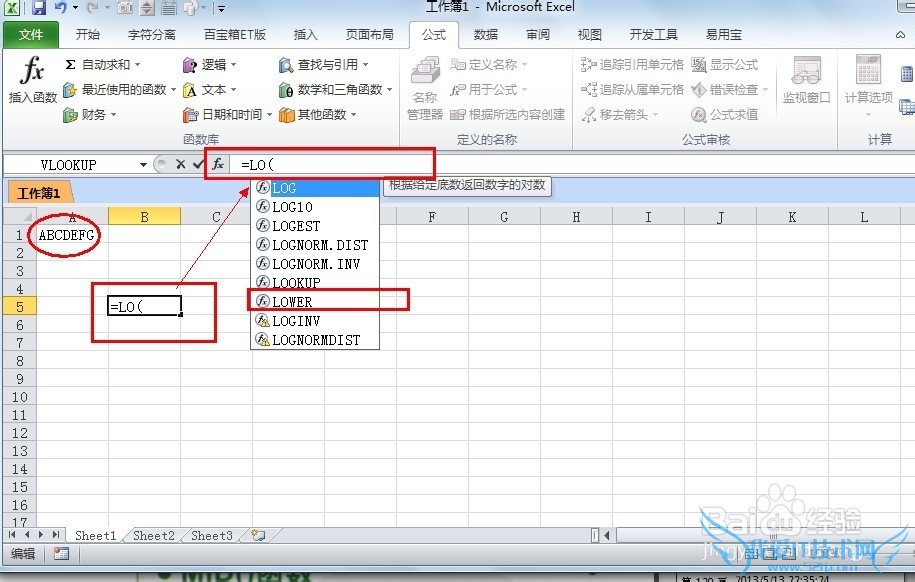Insert a new worksheet via tab icon
The height and width of the screenshot is (582, 915).
(258, 535)
